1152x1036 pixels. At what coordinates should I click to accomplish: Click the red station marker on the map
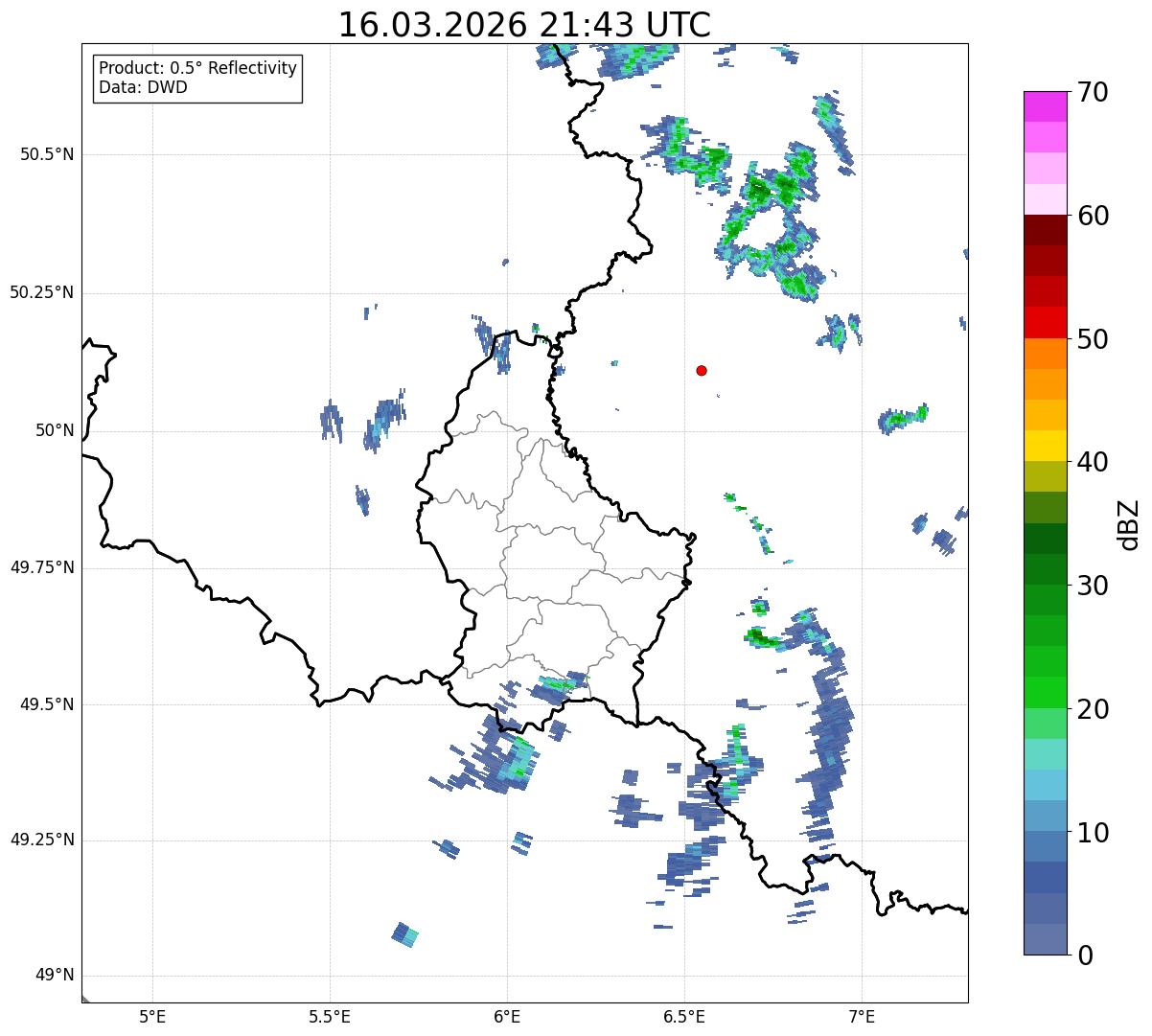(702, 370)
